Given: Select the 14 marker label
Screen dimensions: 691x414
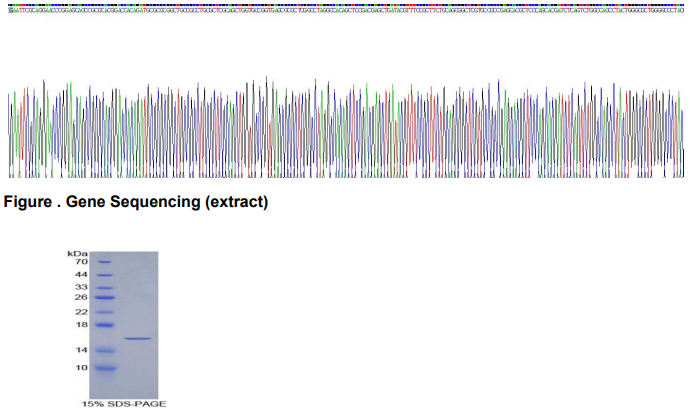Looking at the screenshot, I should [81, 350].
